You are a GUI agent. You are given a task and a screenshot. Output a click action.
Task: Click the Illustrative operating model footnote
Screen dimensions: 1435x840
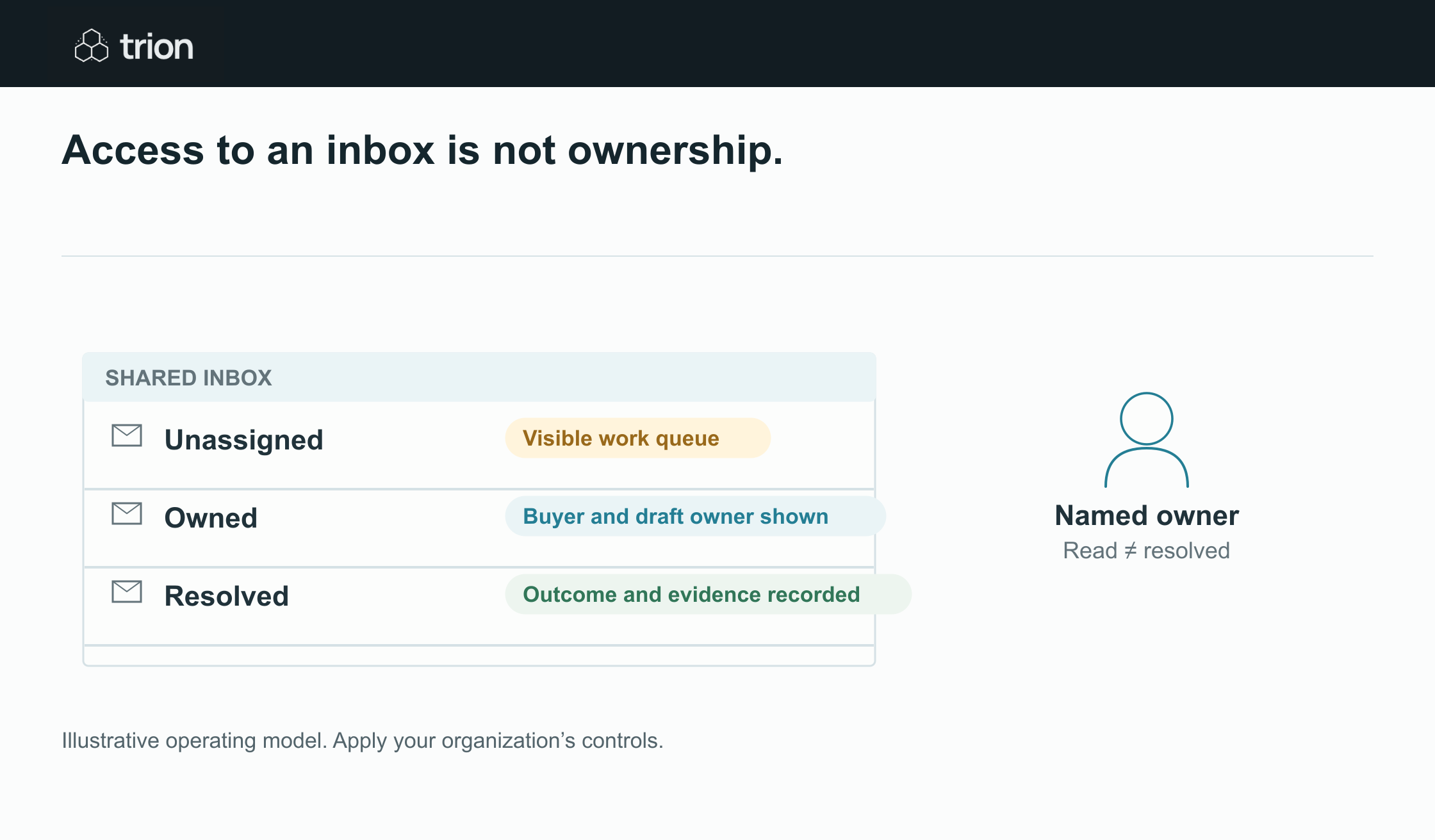[363, 740]
